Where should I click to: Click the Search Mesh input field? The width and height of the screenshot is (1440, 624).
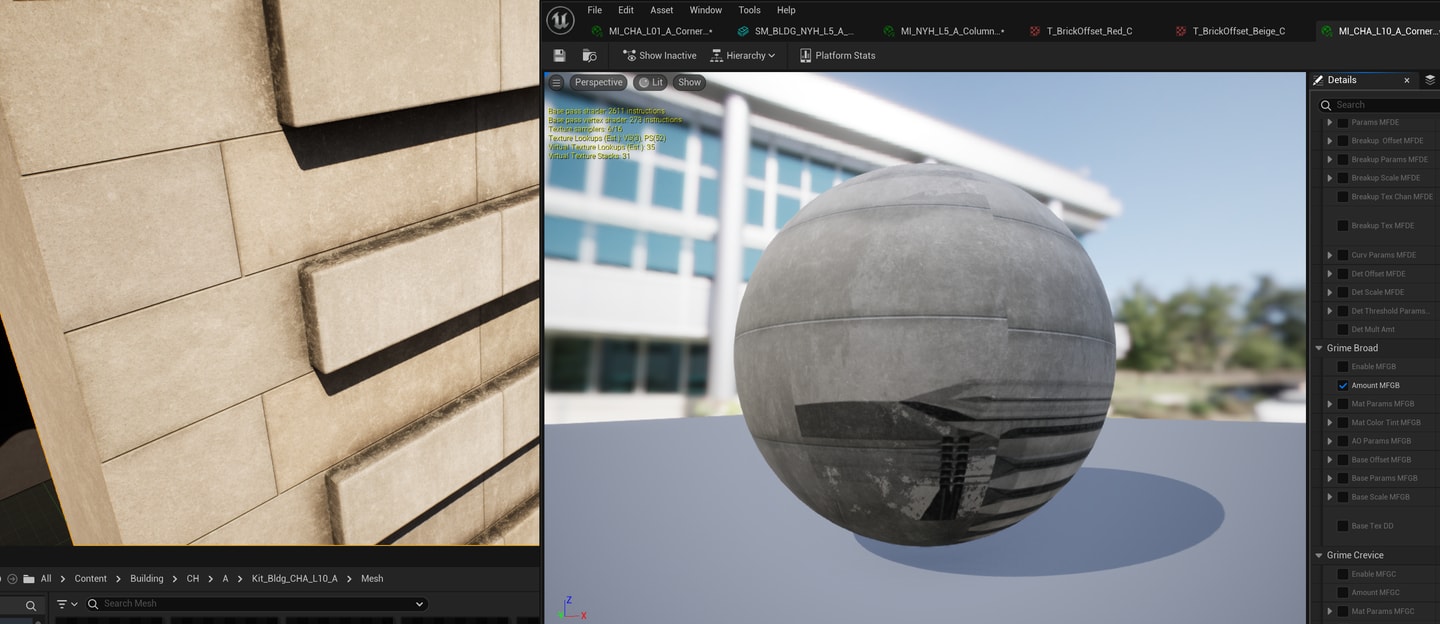255,604
